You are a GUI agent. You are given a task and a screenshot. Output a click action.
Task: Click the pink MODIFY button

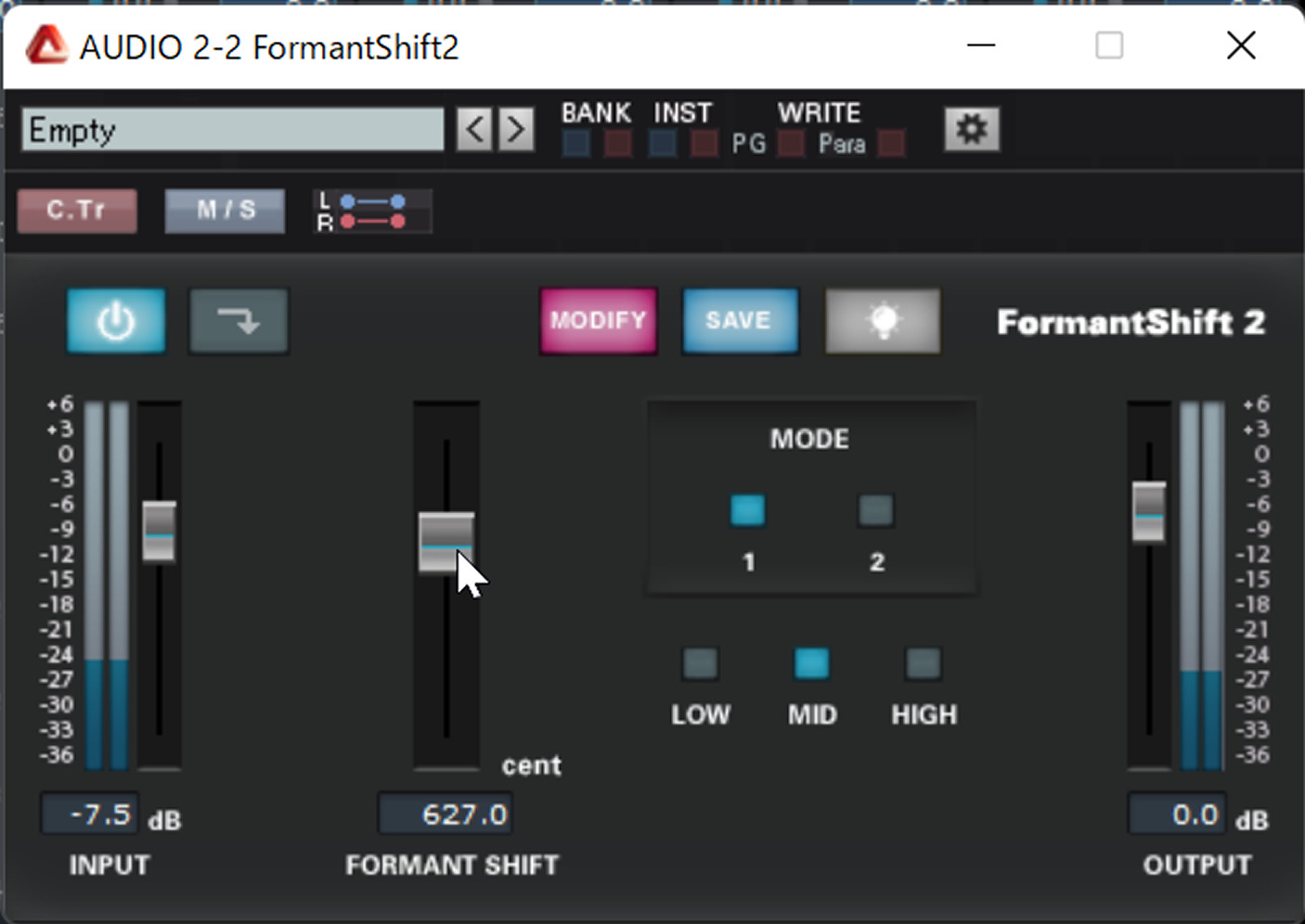pos(599,321)
